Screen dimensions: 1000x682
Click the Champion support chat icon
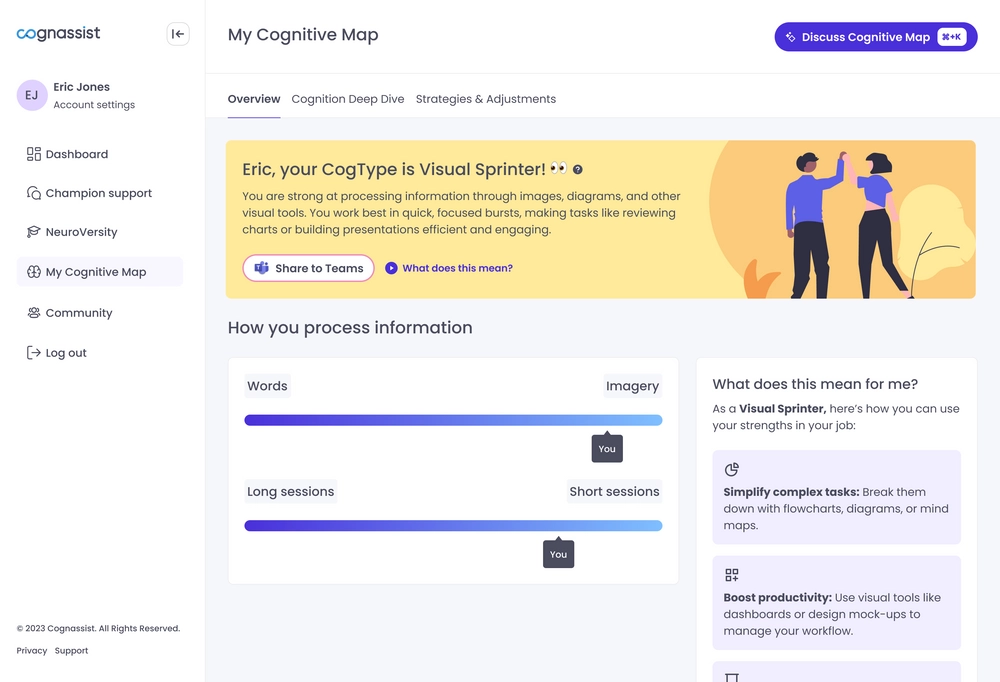click(34, 193)
